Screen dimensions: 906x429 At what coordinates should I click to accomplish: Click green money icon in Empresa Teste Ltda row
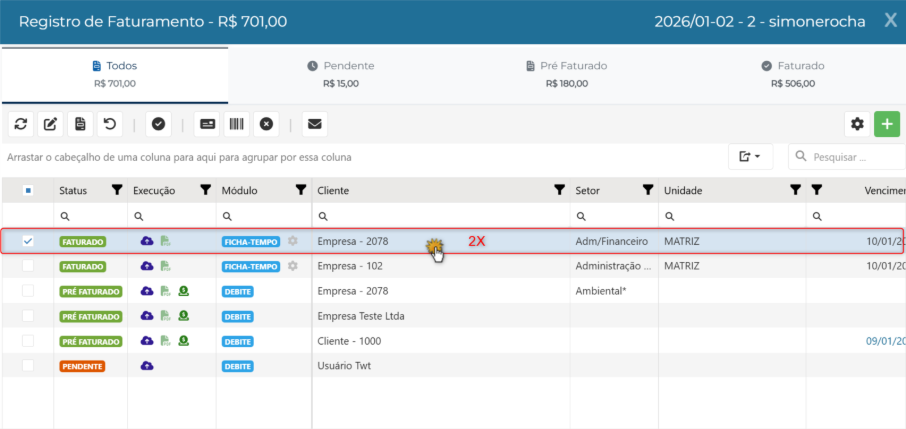184,316
